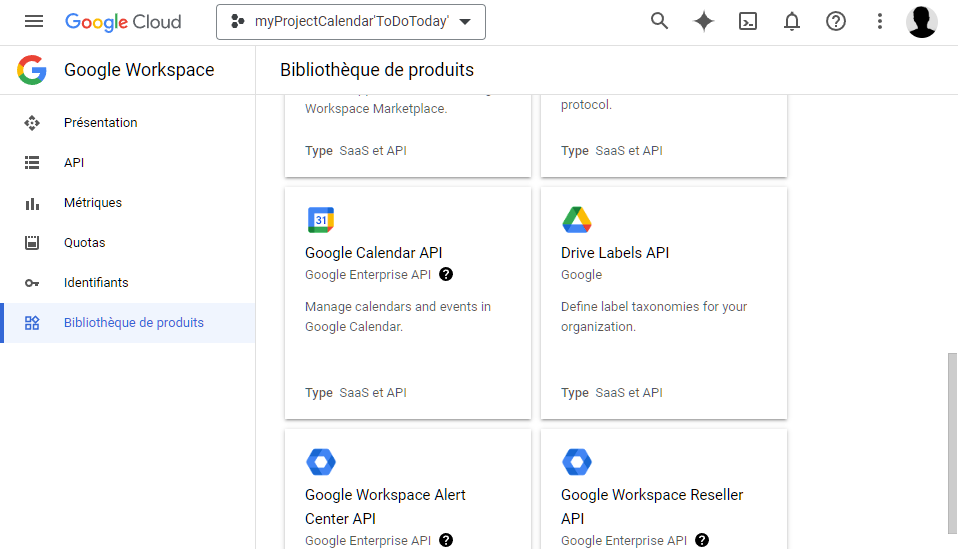Click the vertical page scrollbar thumb
958x549 pixels.
point(952,443)
